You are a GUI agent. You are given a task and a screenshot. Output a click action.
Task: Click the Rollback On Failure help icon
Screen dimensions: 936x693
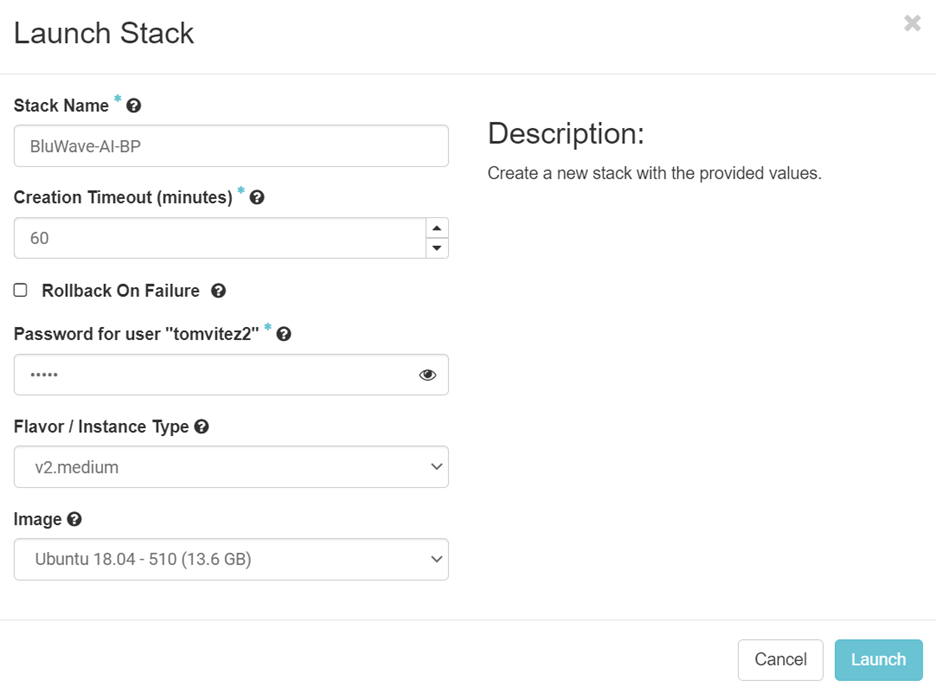pyautogui.click(x=218, y=291)
